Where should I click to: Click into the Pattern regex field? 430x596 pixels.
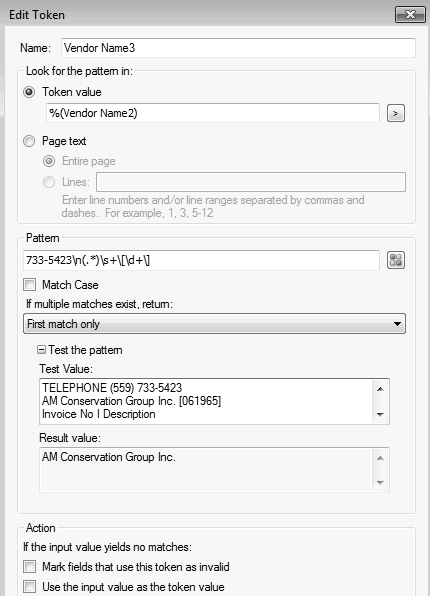coord(202,260)
